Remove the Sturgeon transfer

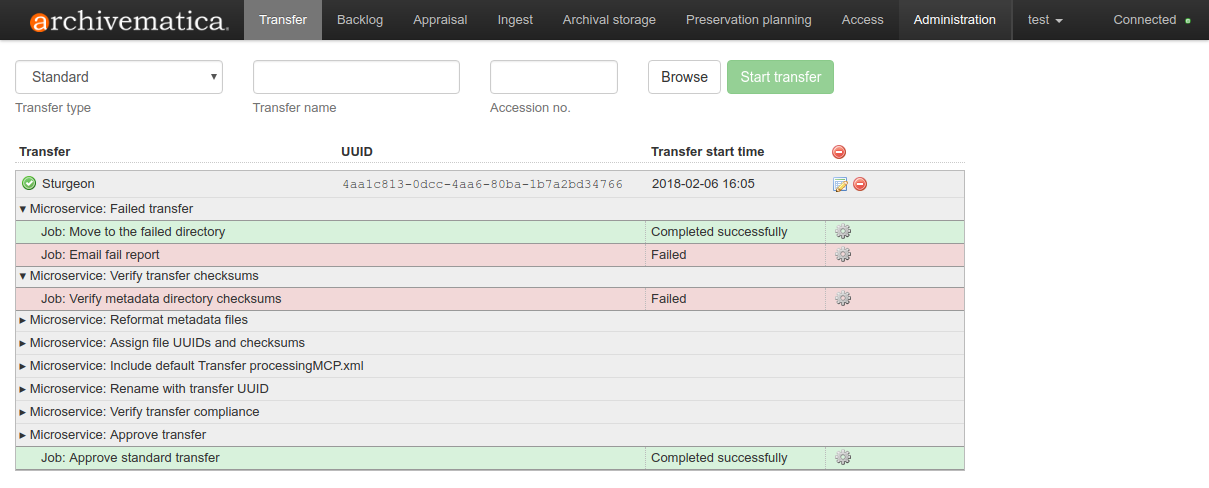(x=860, y=184)
